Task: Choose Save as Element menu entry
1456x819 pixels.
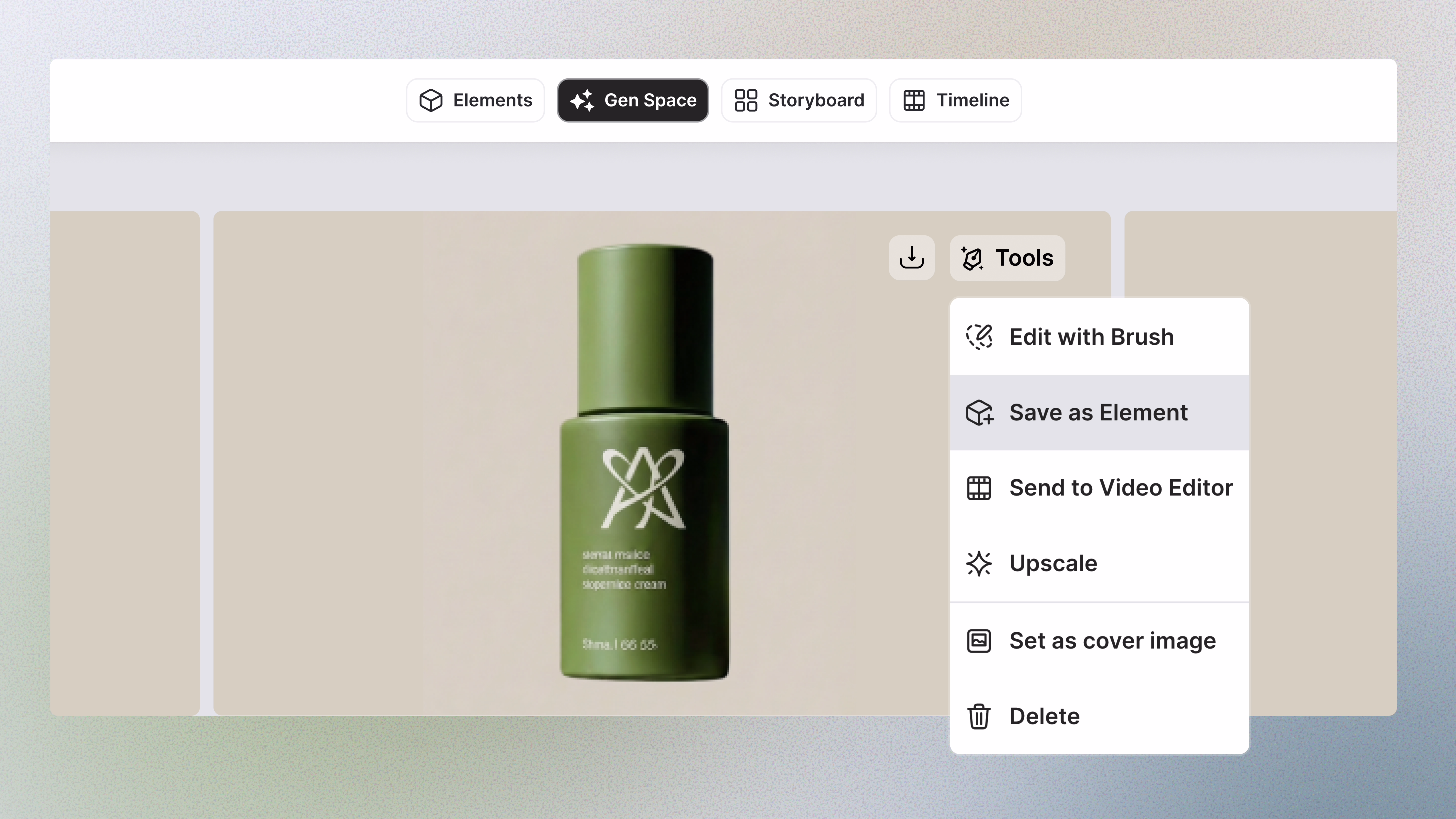Action: pyautogui.click(x=1098, y=412)
